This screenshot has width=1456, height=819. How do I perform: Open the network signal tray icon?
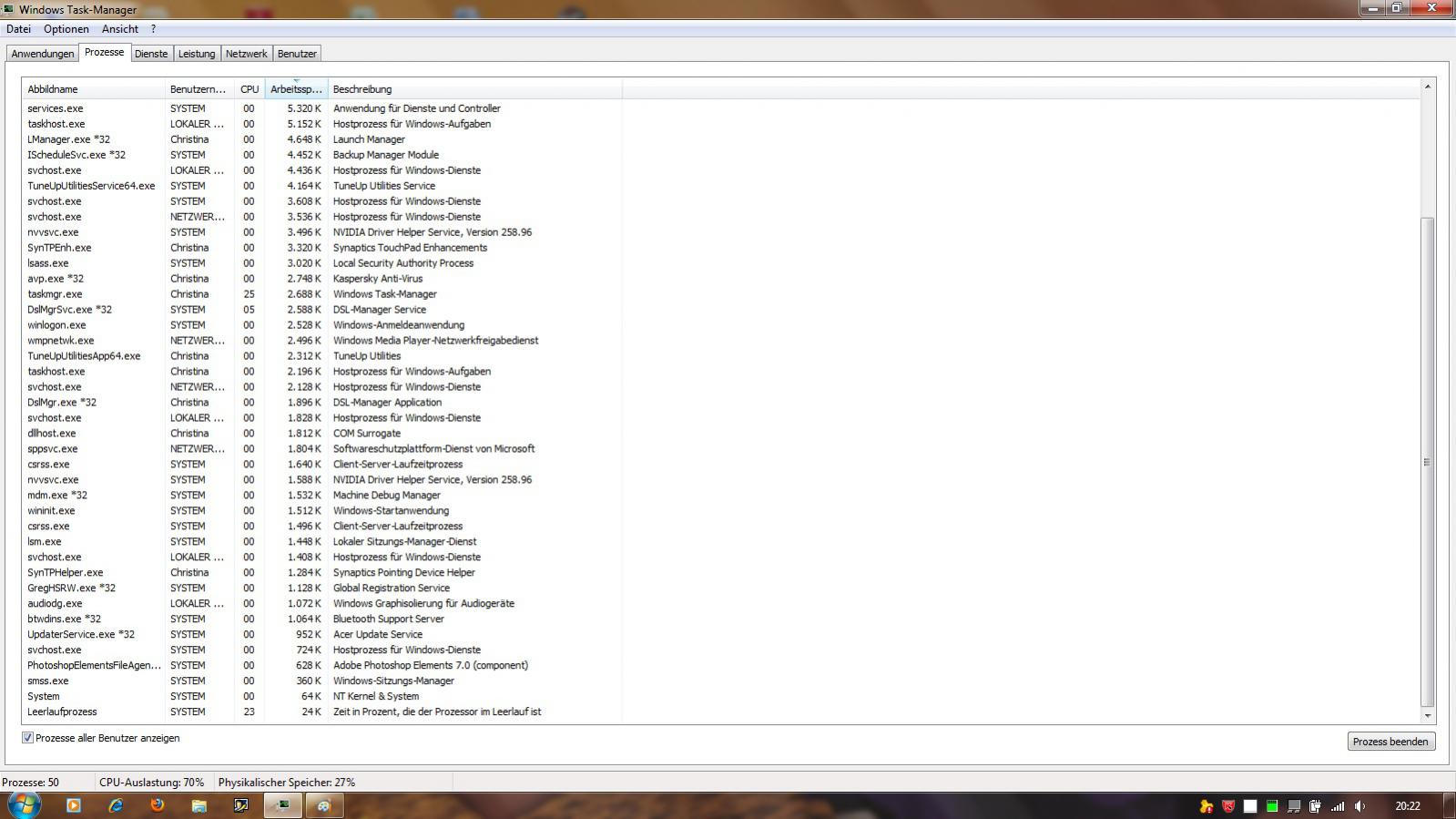click(x=1338, y=805)
